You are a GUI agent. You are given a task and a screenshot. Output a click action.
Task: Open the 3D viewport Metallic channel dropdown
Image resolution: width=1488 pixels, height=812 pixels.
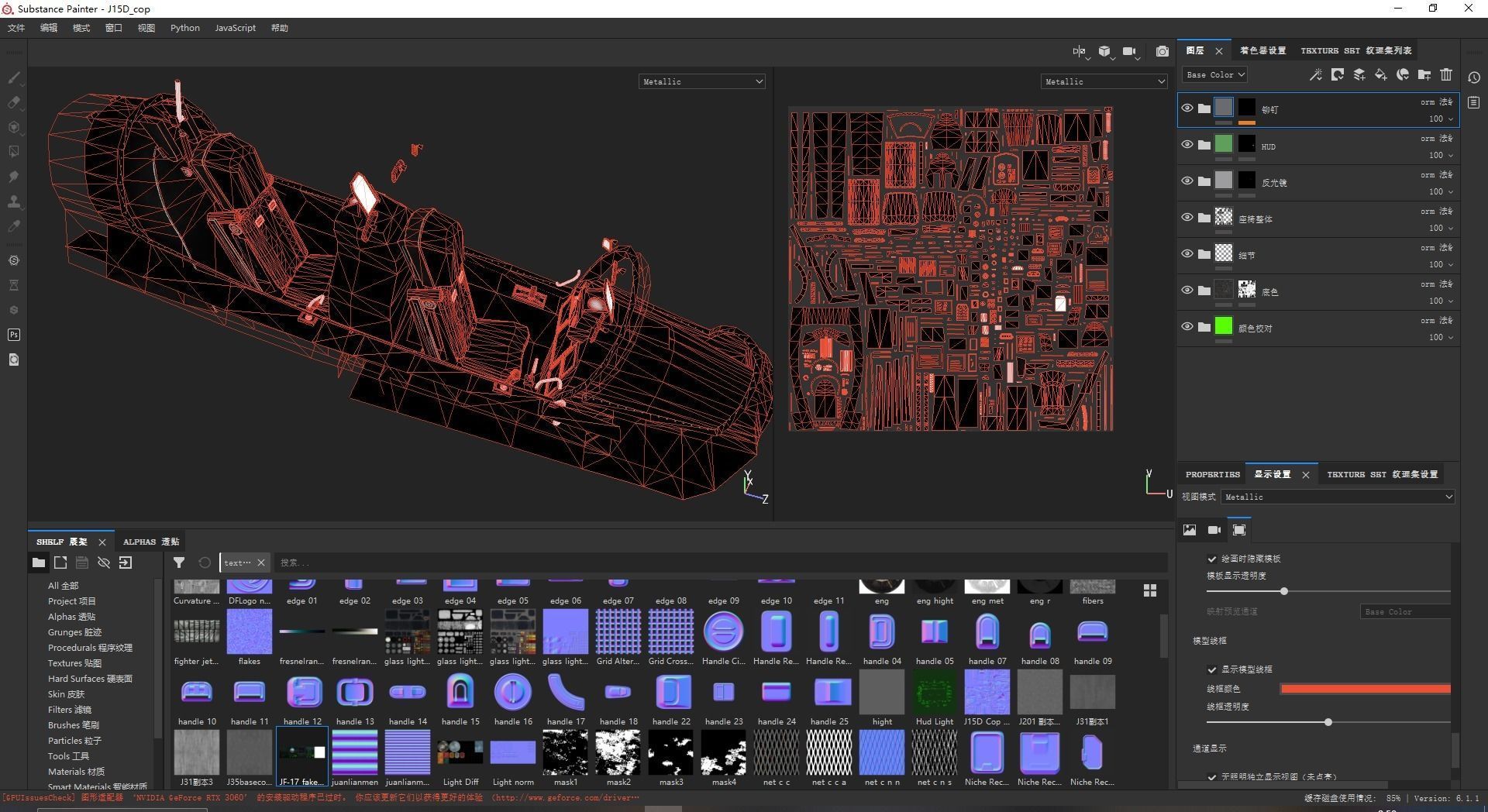point(701,81)
